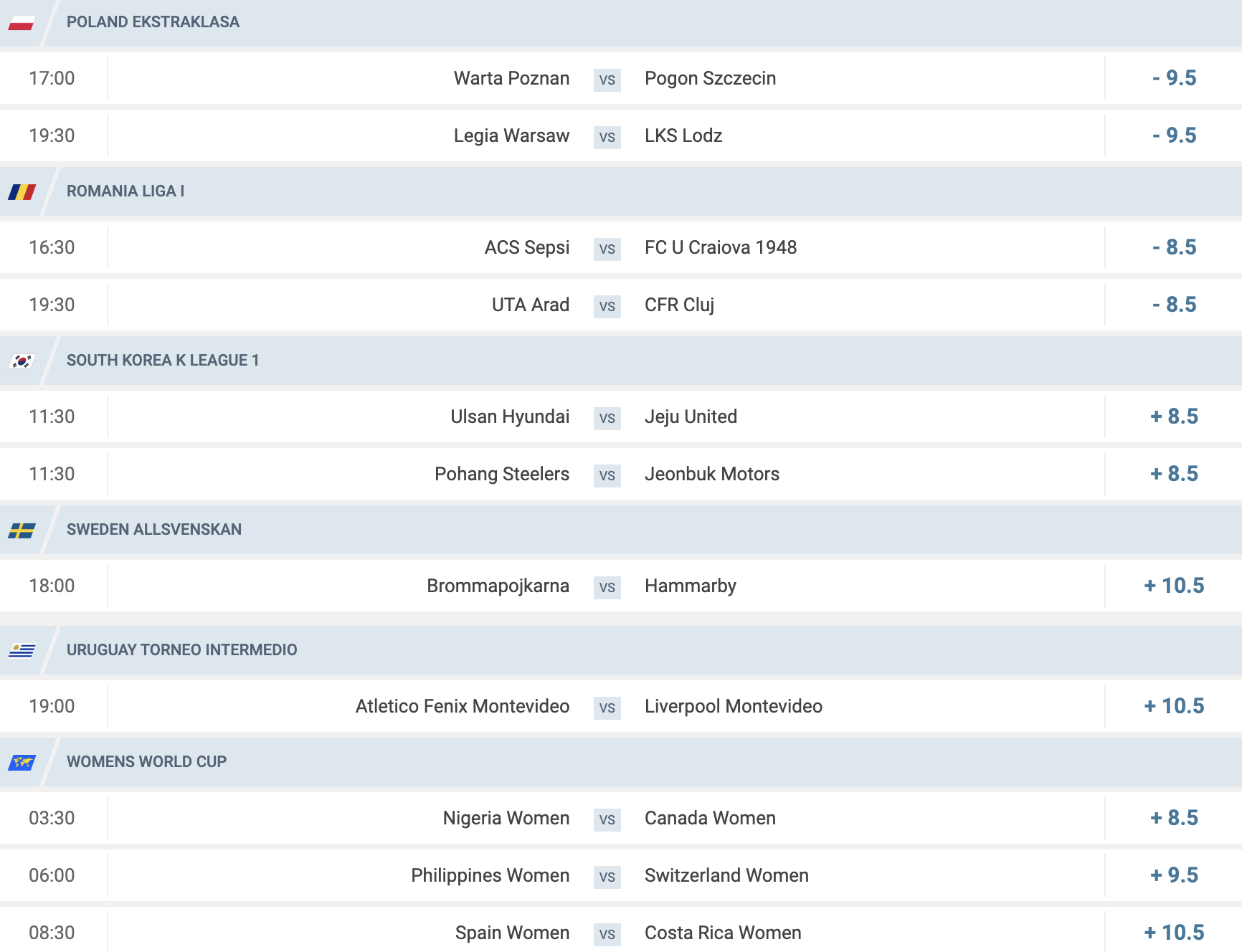
Task: Click the Womens World Cup globe icon
Action: pyautogui.click(x=22, y=763)
